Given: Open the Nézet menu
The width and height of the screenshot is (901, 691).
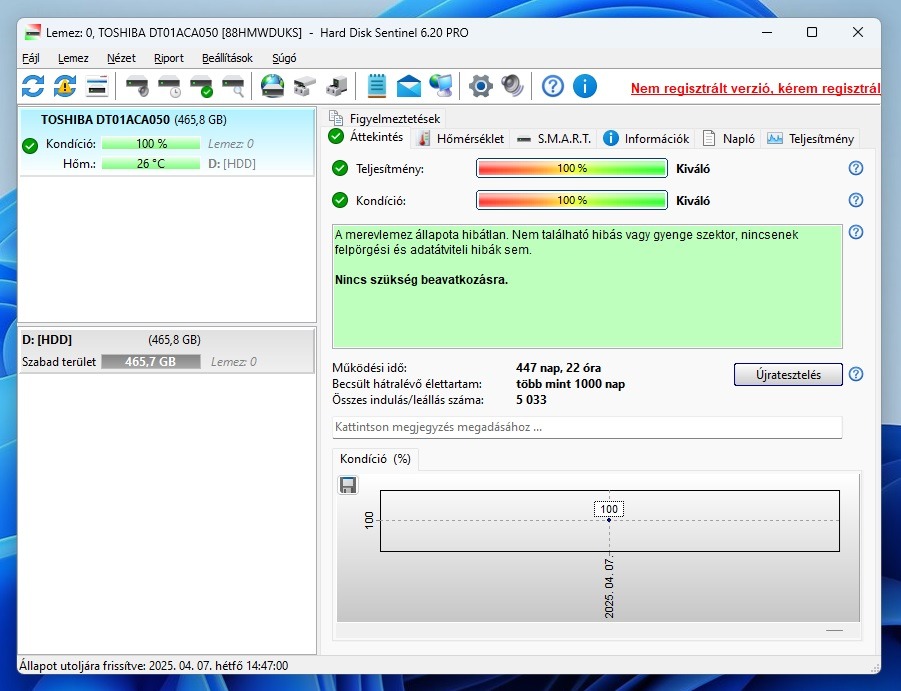Looking at the screenshot, I should [x=121, y=58].
